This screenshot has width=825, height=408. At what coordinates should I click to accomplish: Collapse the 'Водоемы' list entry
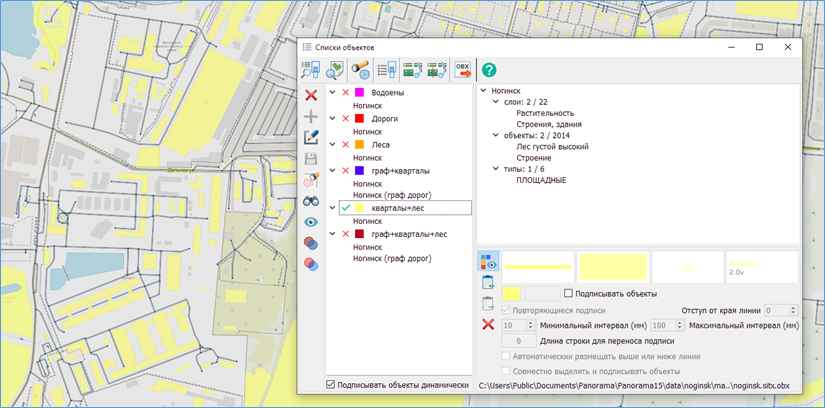click(333, 92)
